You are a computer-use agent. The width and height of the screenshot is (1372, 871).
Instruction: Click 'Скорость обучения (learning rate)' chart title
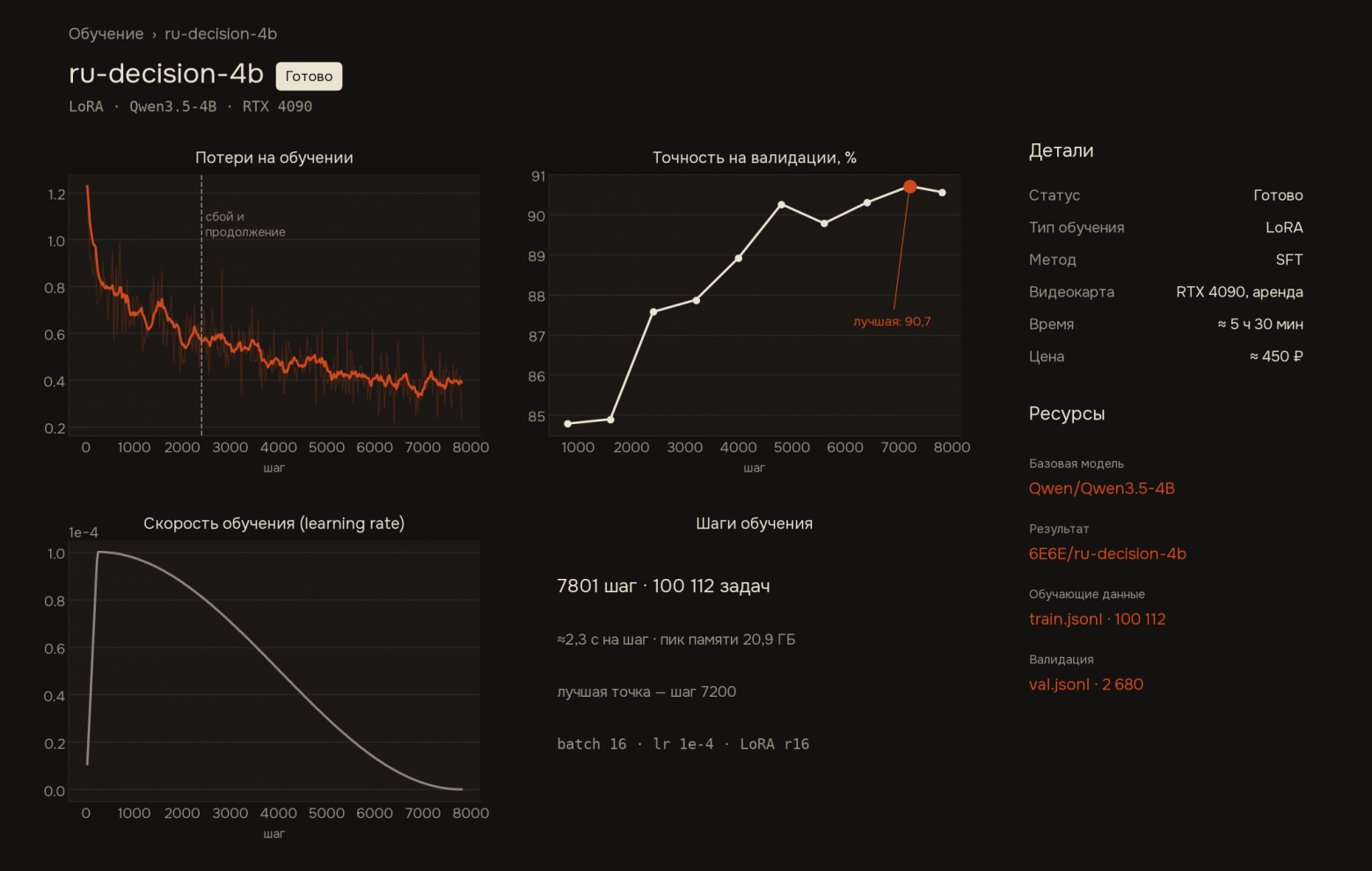(274, 523)
